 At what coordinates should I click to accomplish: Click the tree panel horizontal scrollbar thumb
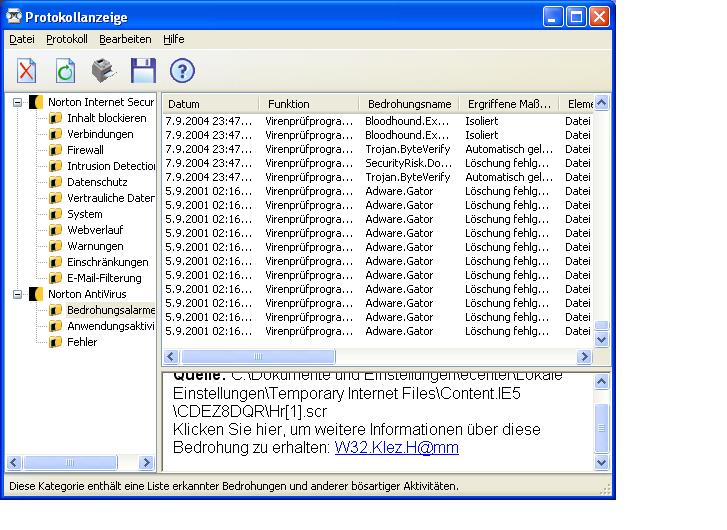(70, 462)
